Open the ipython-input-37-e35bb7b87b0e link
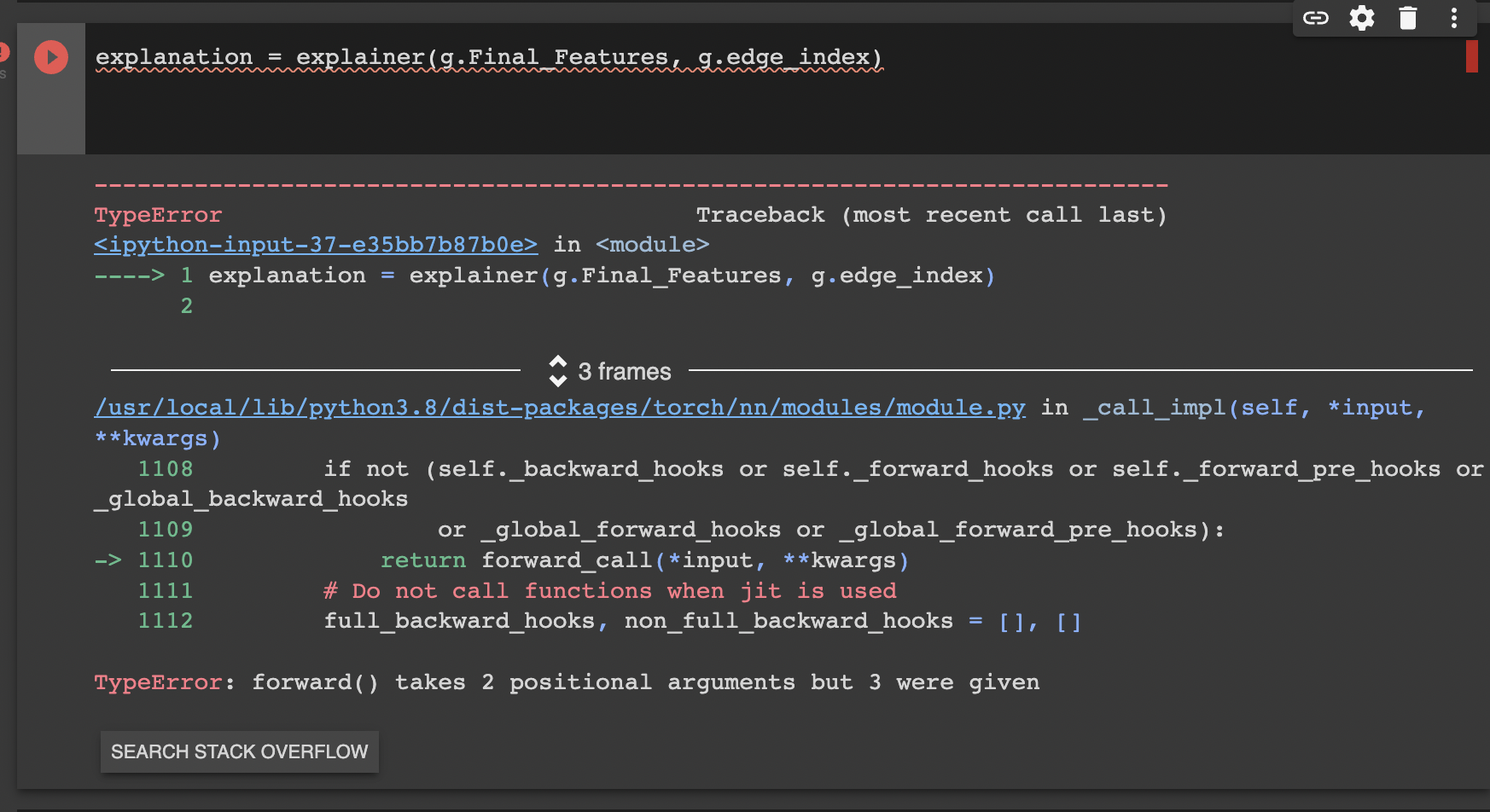Screen dimensions: 1490x812 316,245
